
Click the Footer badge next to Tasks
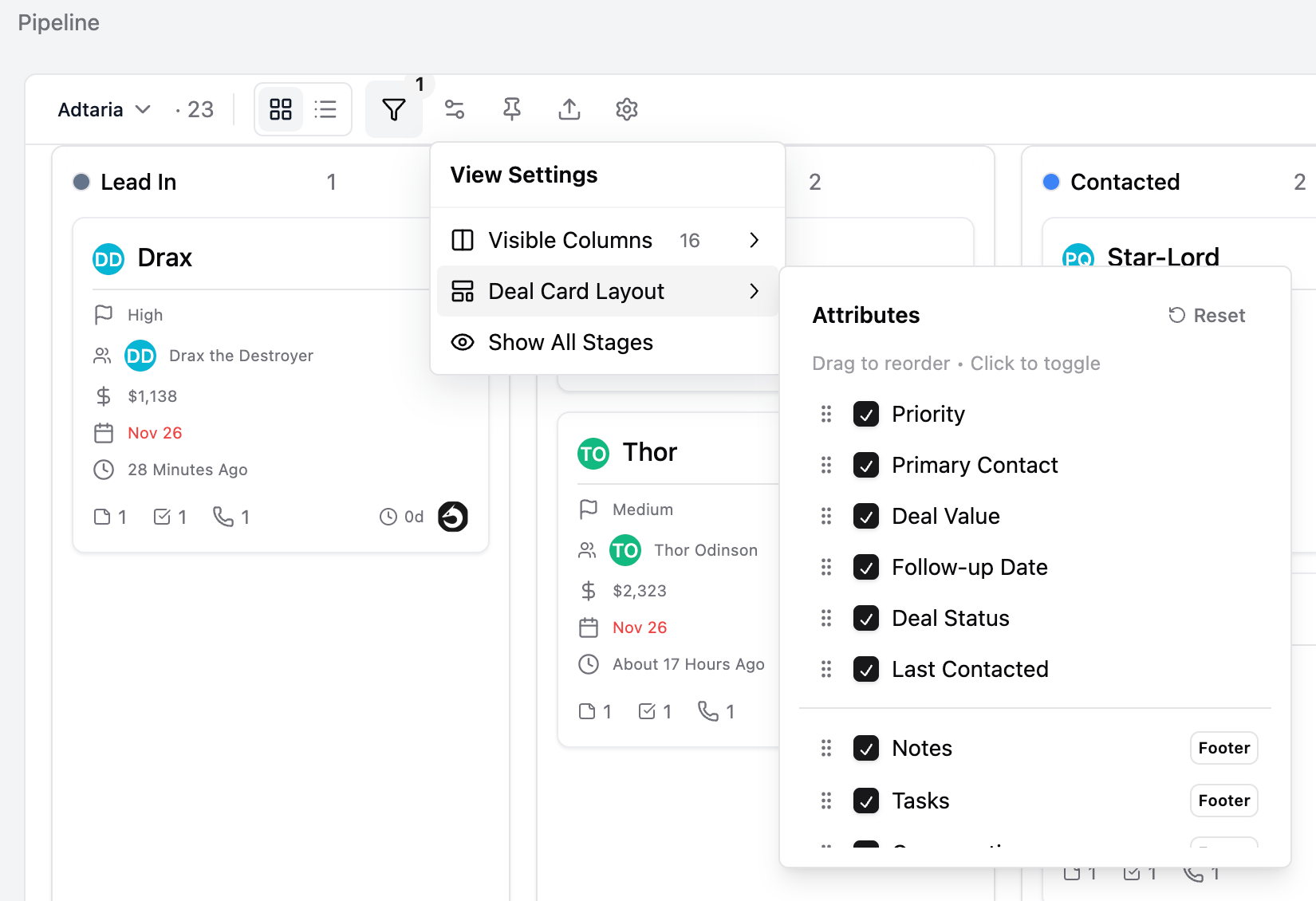pos(1224,801)
